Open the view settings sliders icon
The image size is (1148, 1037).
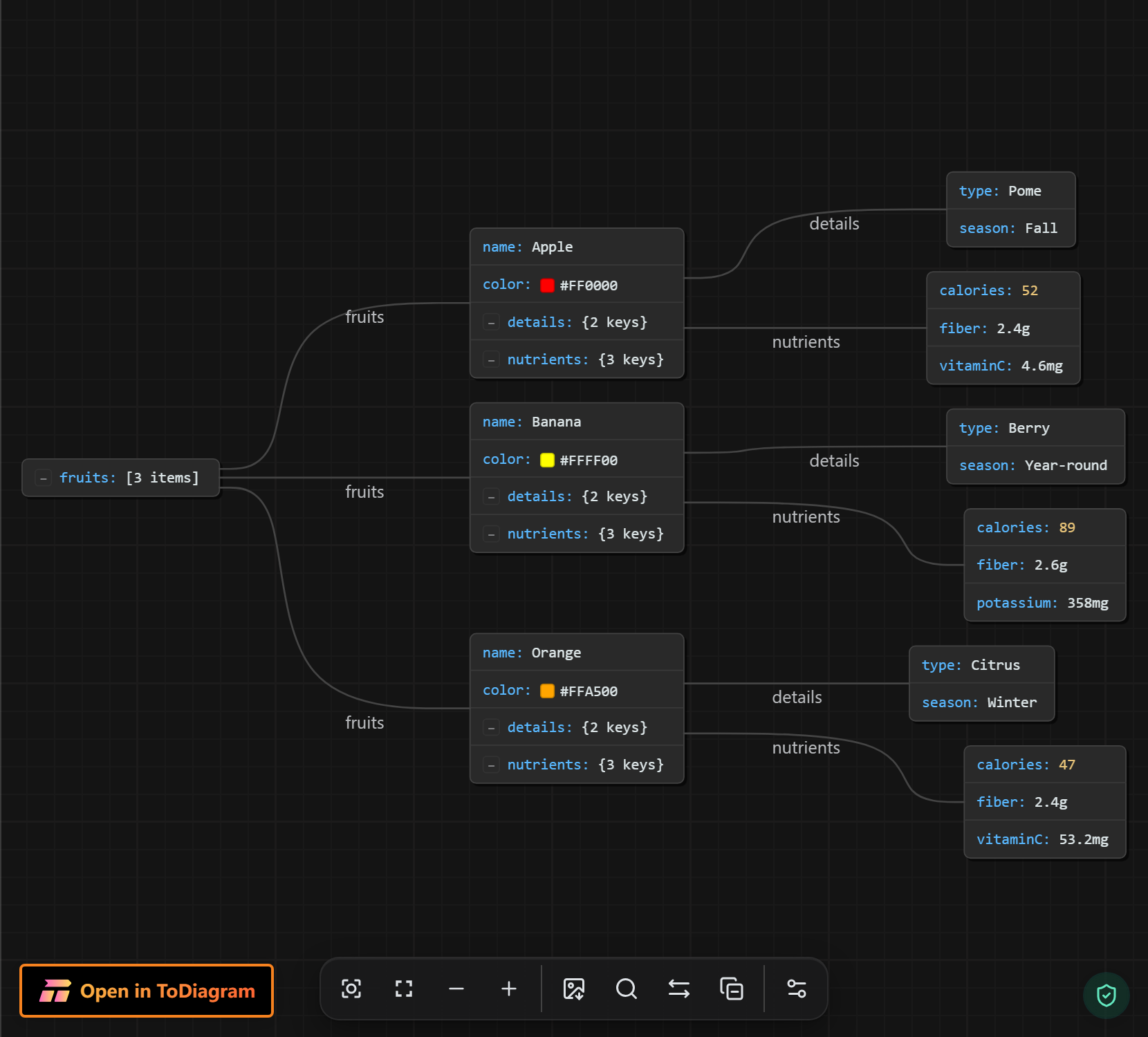coord(797,989)
